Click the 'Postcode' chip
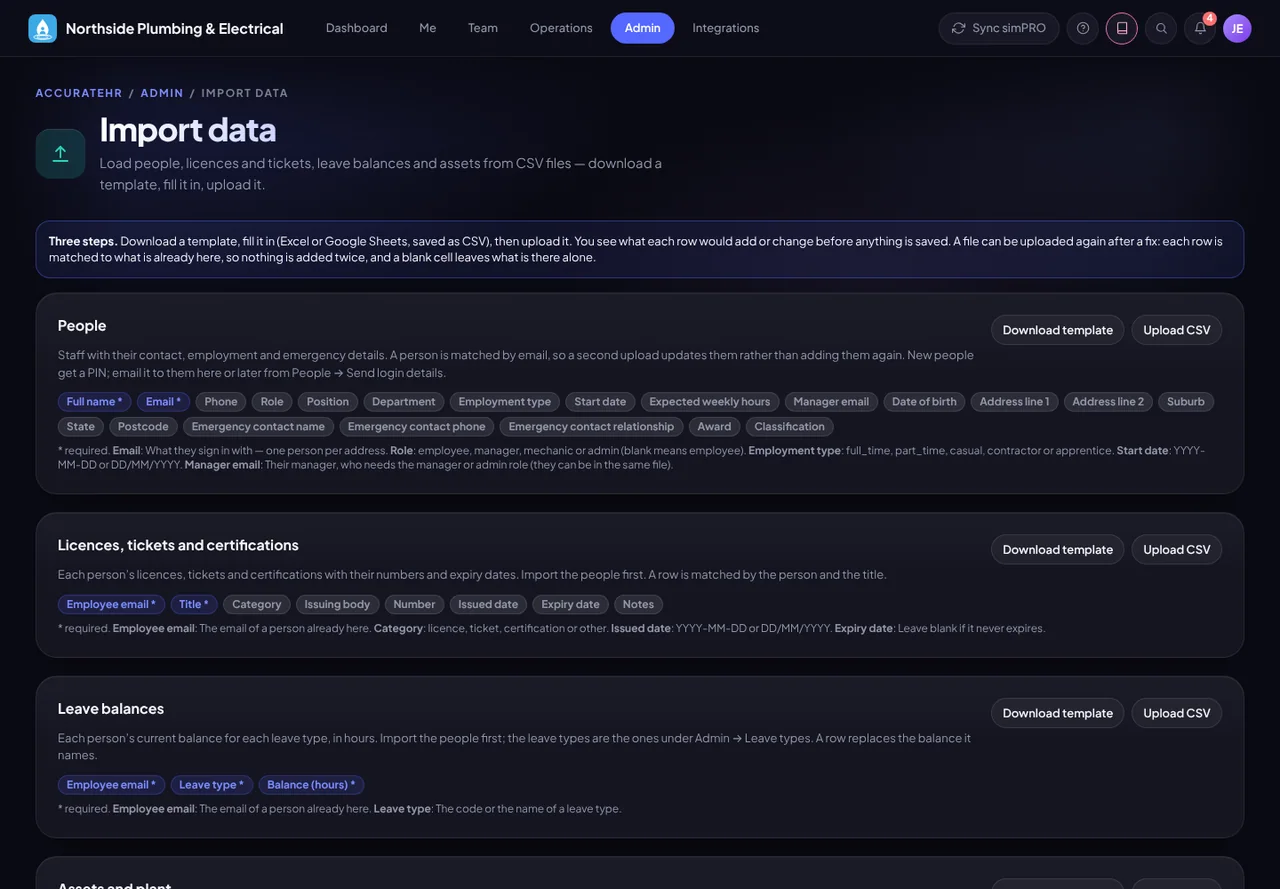 tap(143, 427)
